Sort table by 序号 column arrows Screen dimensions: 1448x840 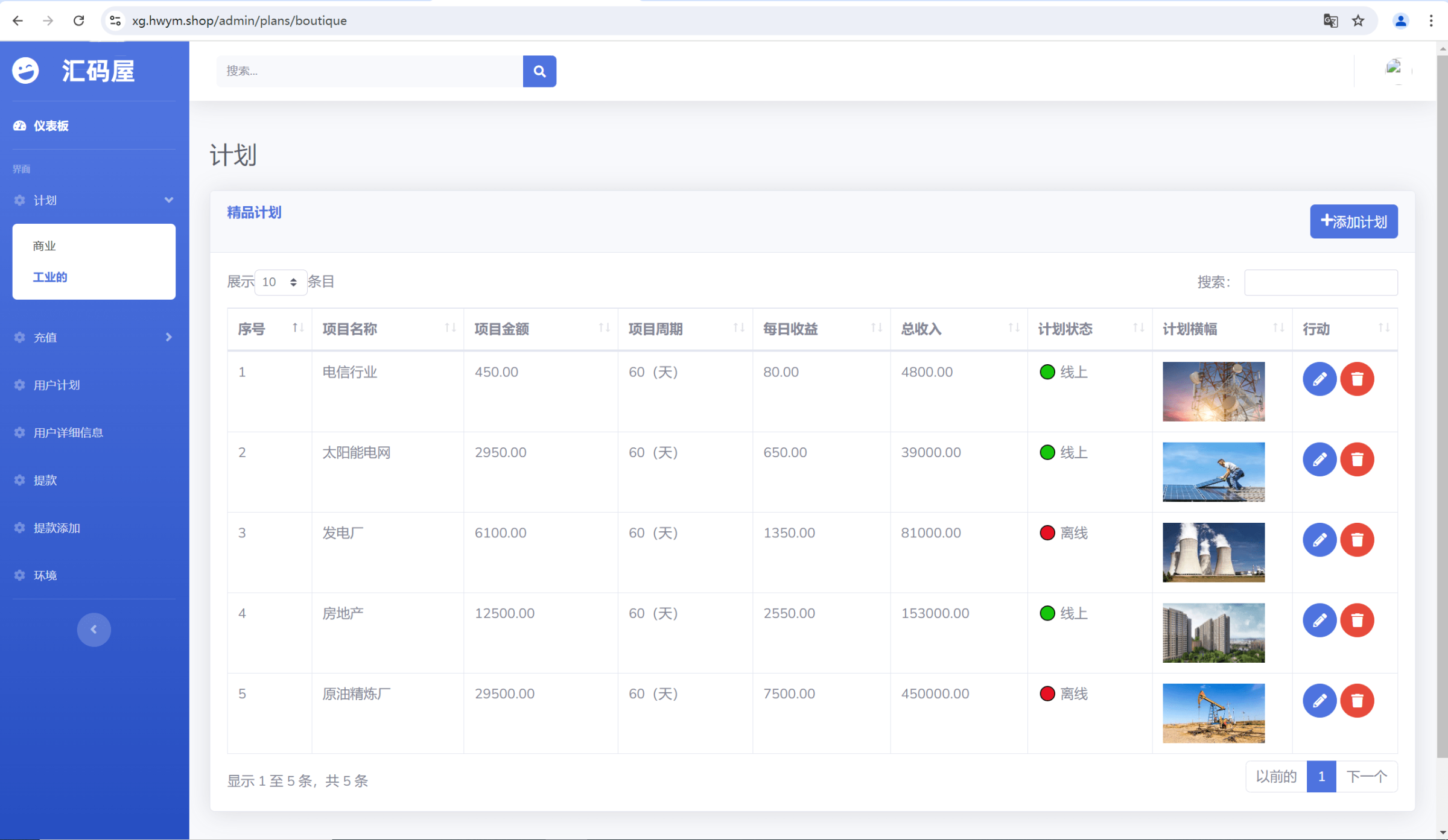(x=297, y=328)
